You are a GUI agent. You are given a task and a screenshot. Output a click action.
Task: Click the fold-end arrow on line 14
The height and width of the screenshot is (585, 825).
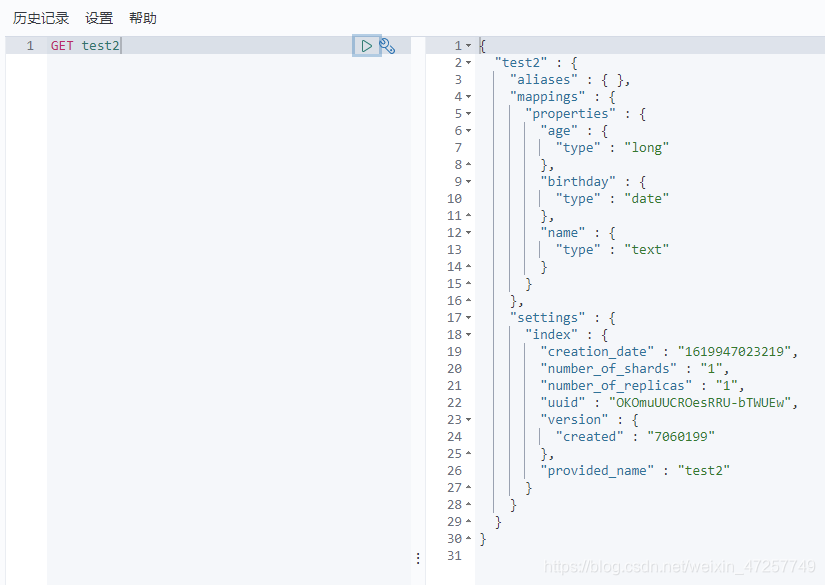[x=468, y=267]
